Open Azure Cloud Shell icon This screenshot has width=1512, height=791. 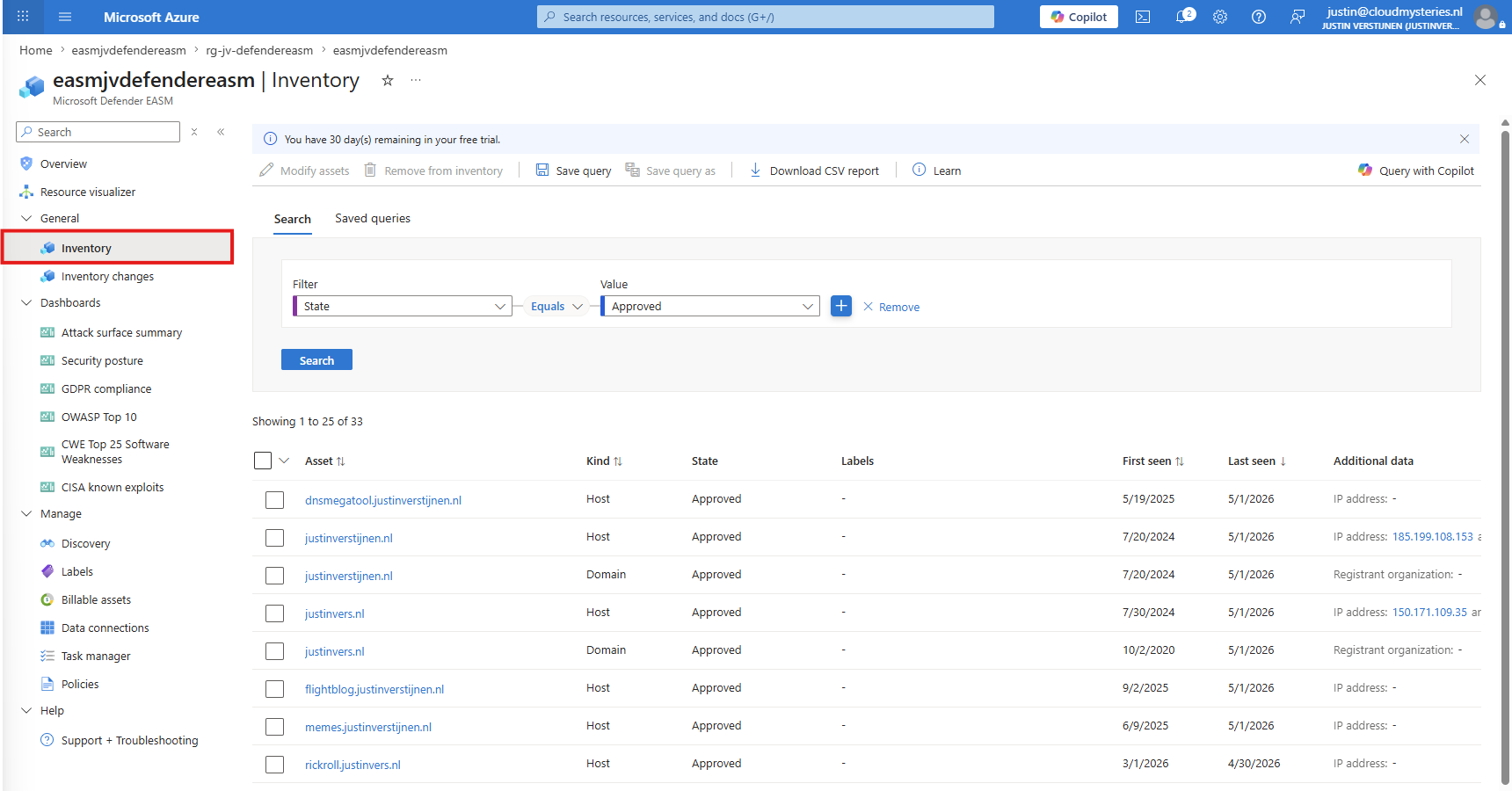(x=1143, y=17)
